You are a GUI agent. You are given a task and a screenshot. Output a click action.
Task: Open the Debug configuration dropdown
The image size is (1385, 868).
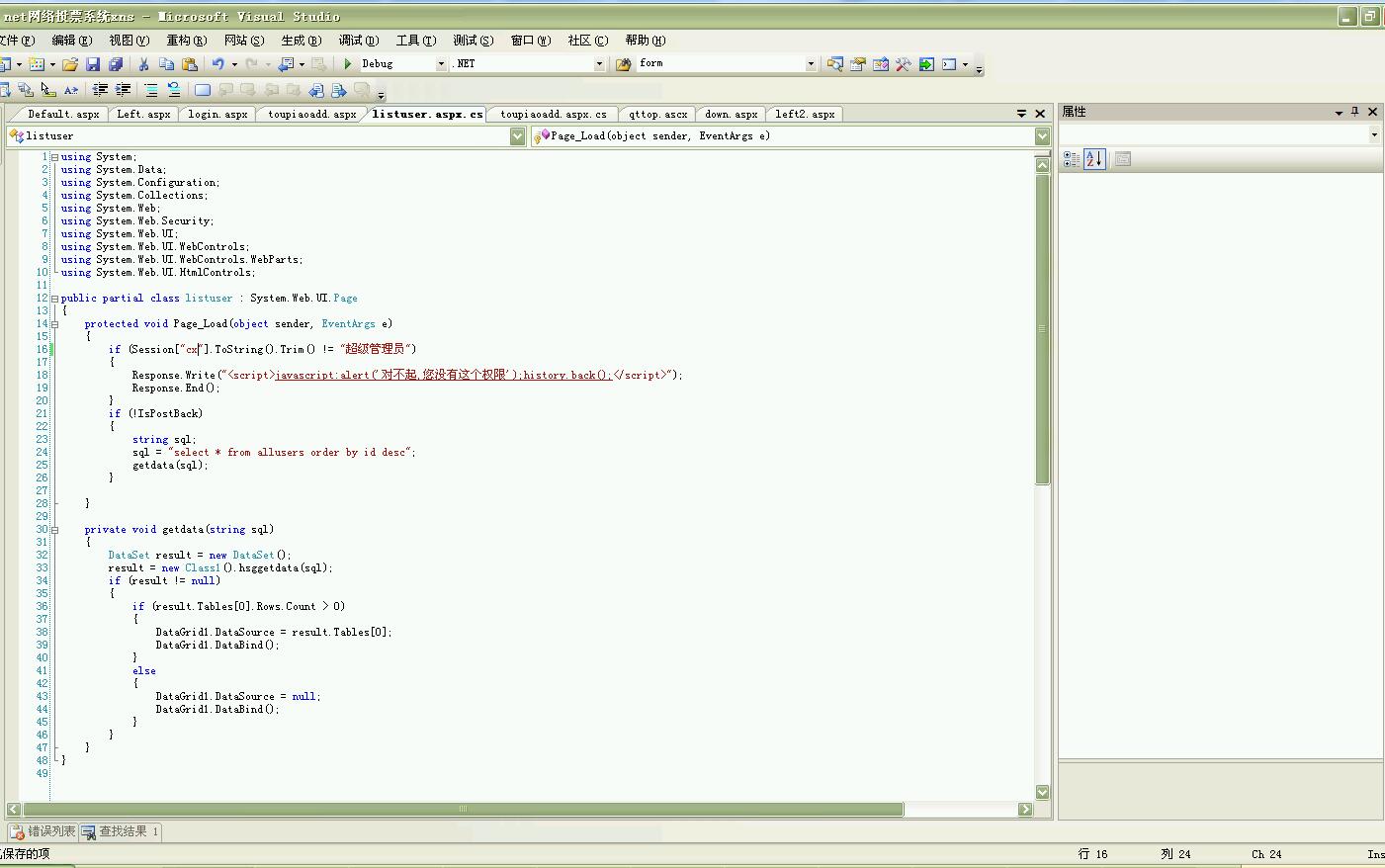tap(441, 64)
